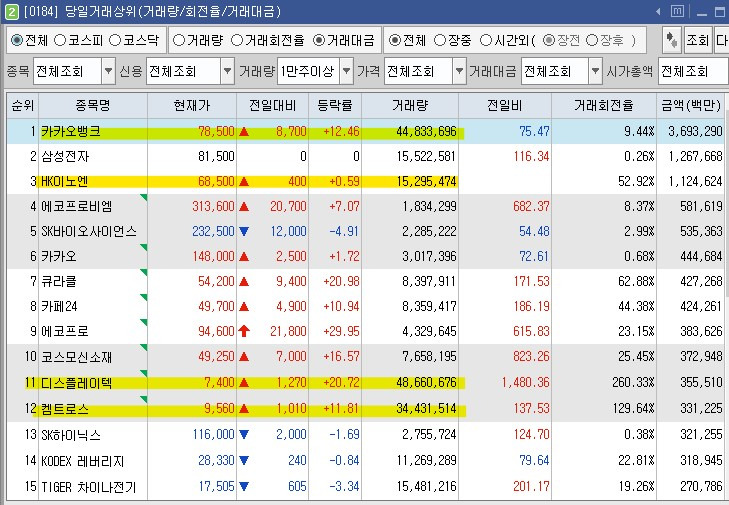The height and width of the screenshot is (505, 729).
Task: Click the 금액(백만) column header
Action: point(691,106)
